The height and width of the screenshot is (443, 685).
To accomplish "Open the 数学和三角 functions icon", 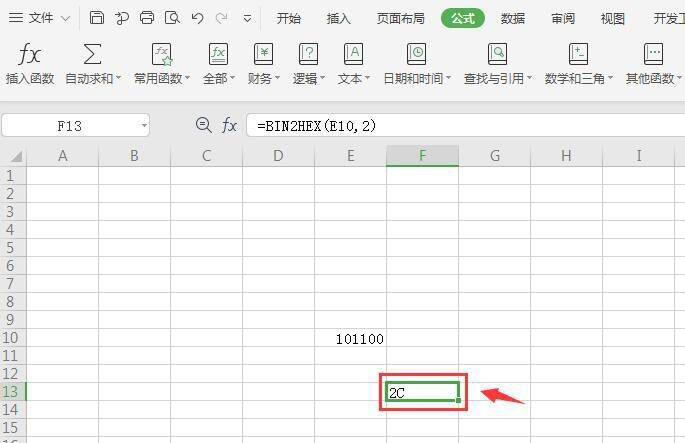I will click(578, 54).
